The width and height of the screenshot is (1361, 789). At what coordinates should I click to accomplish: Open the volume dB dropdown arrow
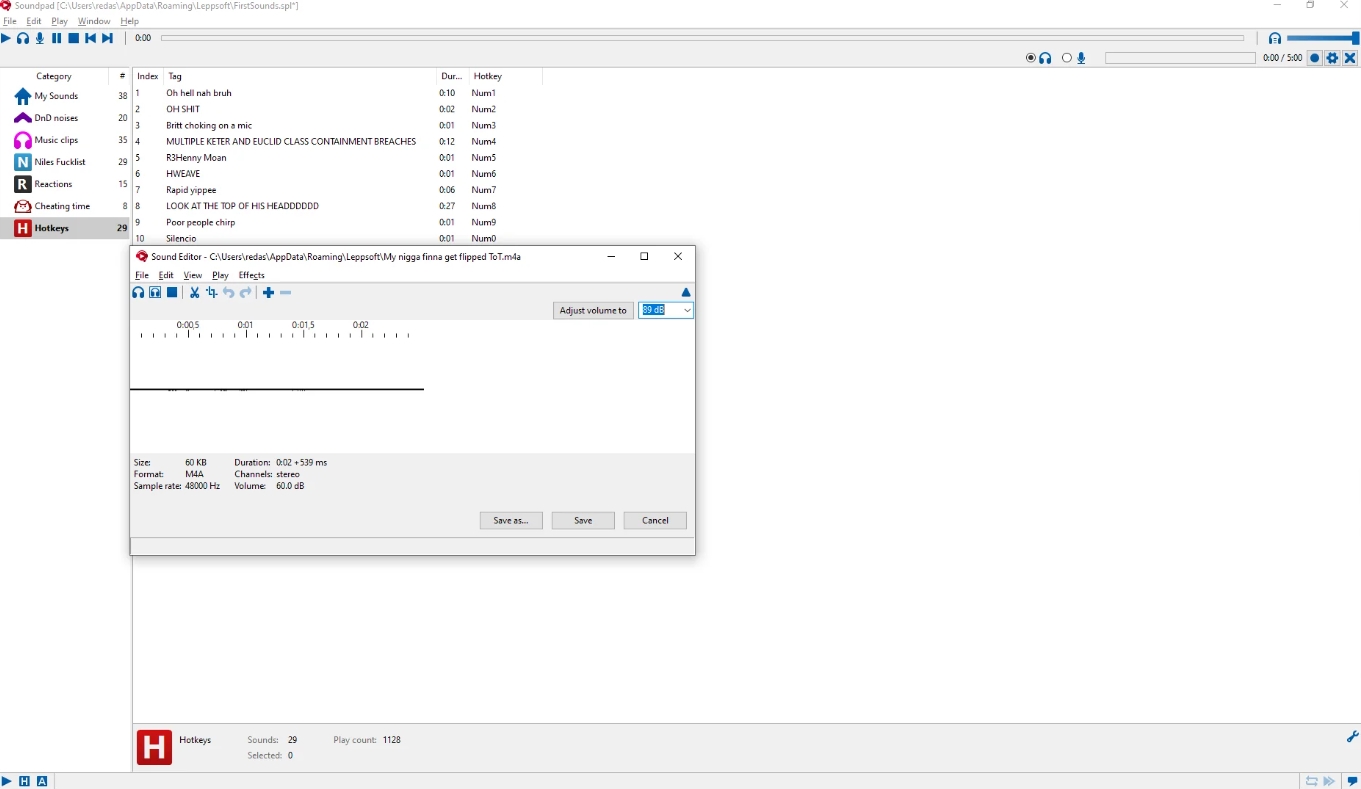(x=686, y=311)
